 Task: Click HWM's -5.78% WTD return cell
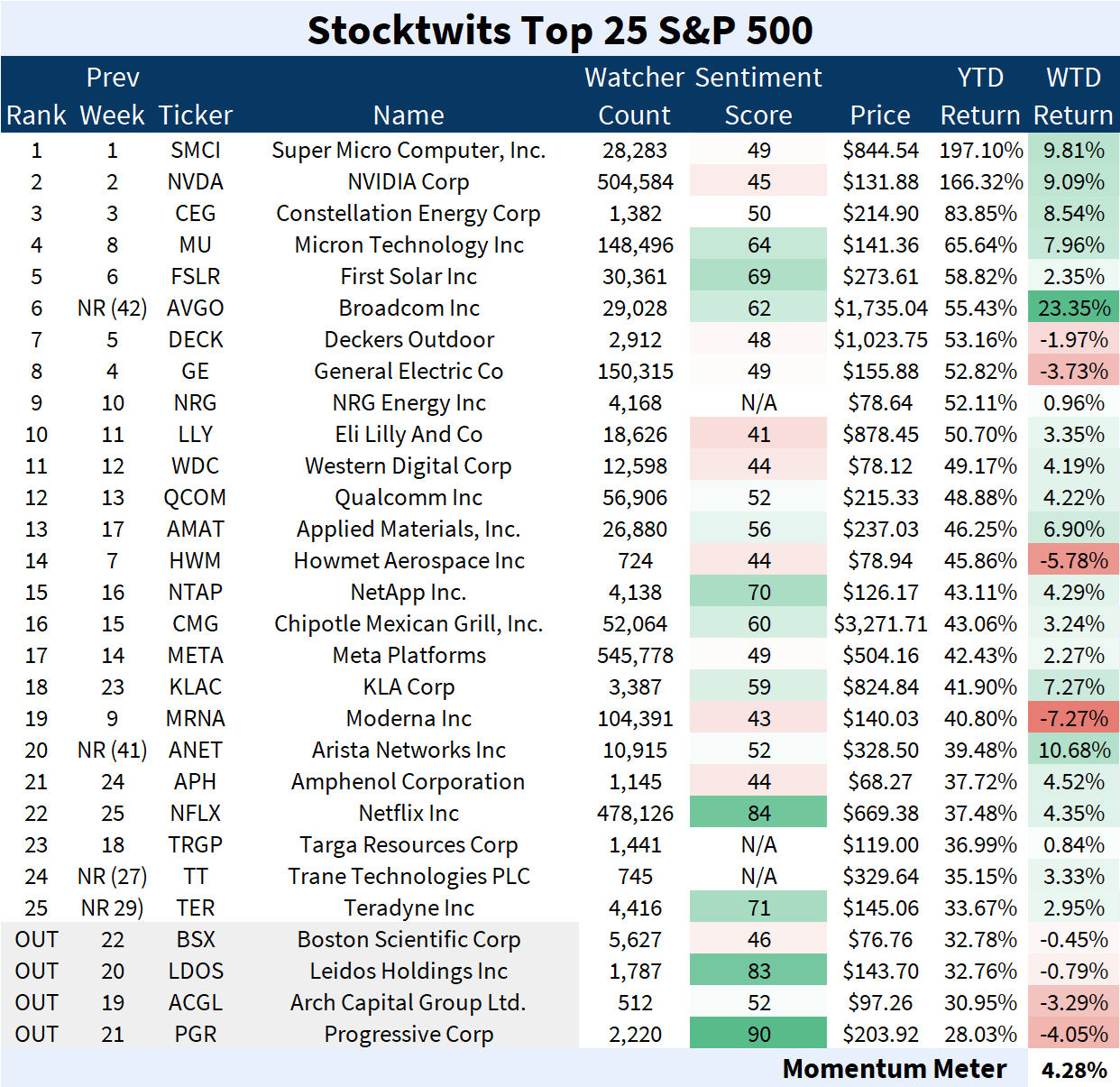pyautogui.click(x=1073, y=560)
